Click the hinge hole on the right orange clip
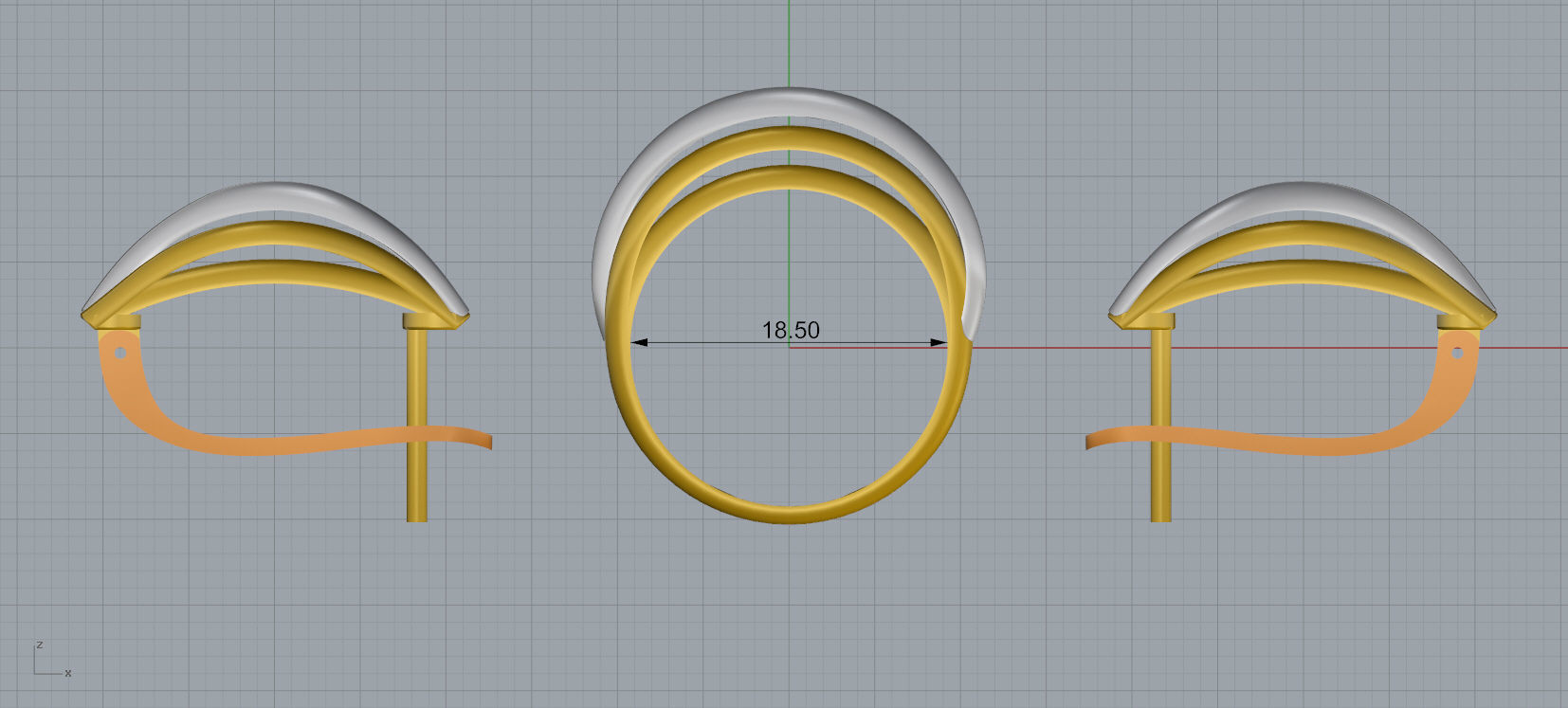Image resolution: width=1568 pixels, height=708 pixels. pyautogui.click(x=1458, y=354)
